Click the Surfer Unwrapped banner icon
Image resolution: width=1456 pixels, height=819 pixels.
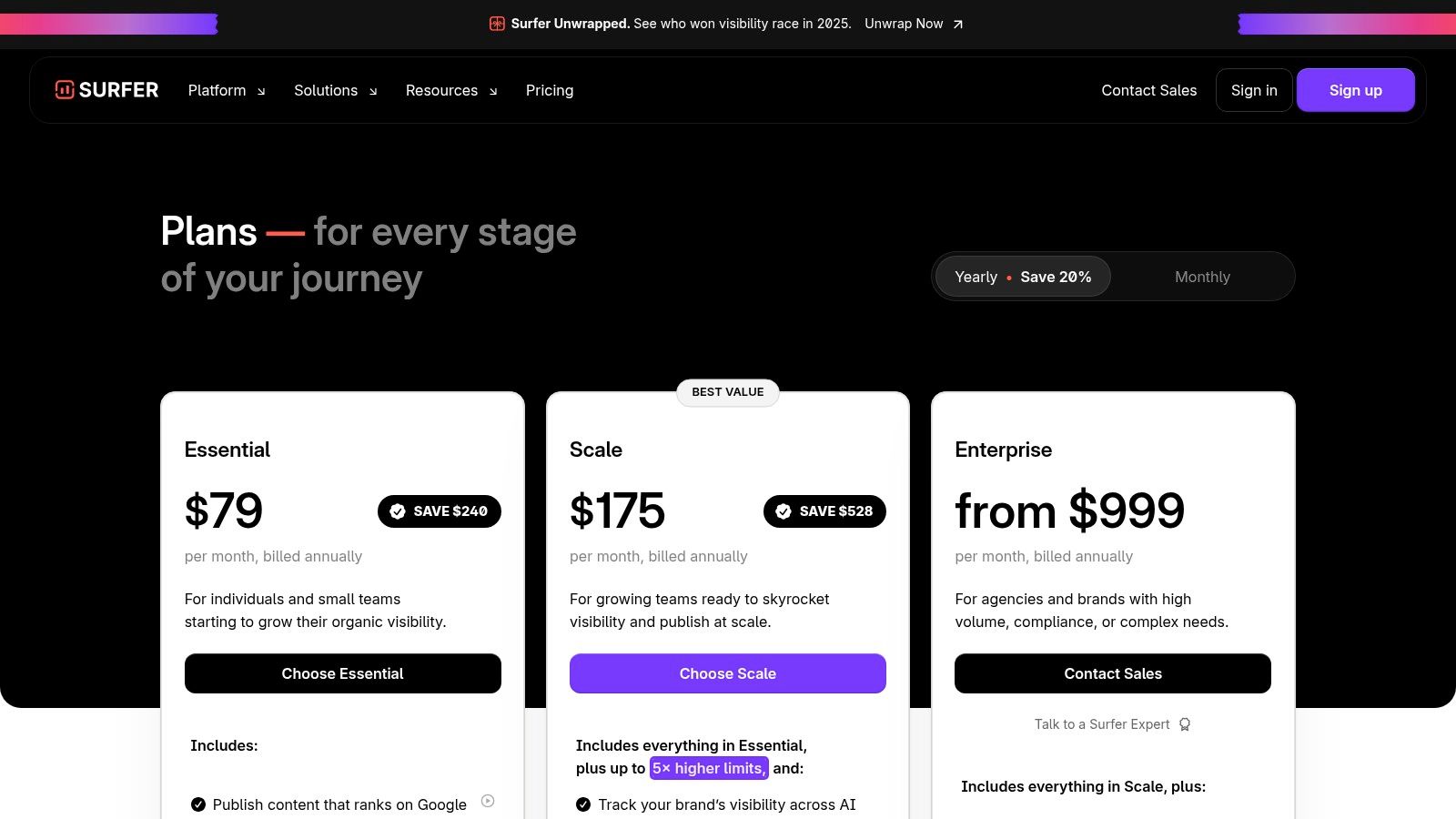[497, 24]
